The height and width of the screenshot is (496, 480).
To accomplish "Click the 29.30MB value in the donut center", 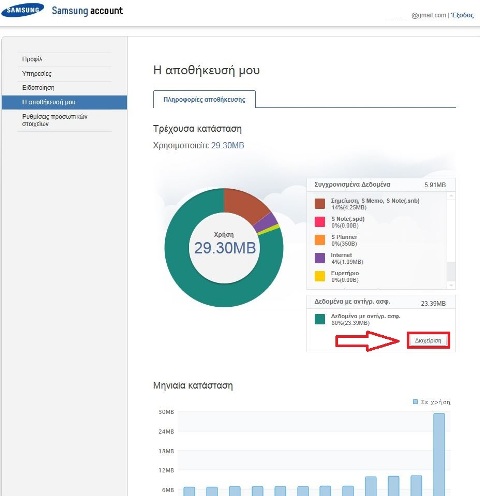I will pyautogui.click(x=225, y=248).
